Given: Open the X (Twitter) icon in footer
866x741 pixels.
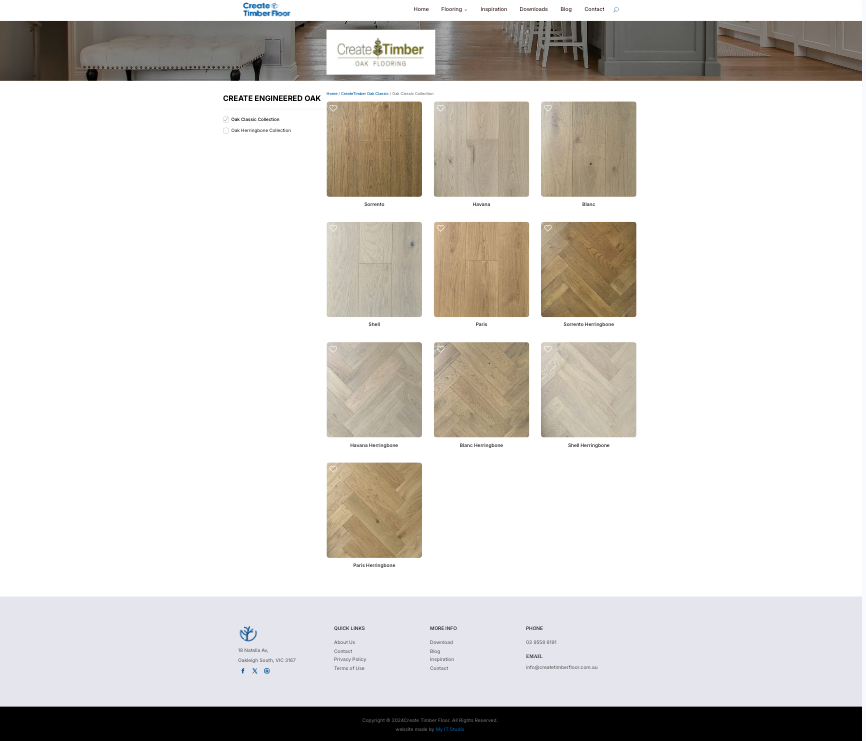Looking at the screenshot, I should [255, 671].
